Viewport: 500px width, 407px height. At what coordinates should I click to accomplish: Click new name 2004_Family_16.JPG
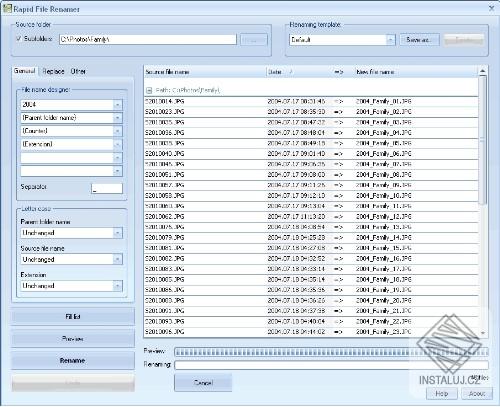(x=383, y=259)
